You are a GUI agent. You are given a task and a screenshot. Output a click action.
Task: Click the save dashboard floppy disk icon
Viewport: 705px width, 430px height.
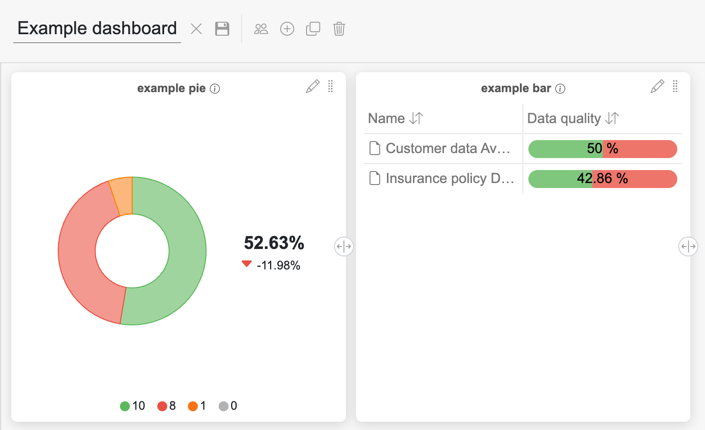point(222,29)
